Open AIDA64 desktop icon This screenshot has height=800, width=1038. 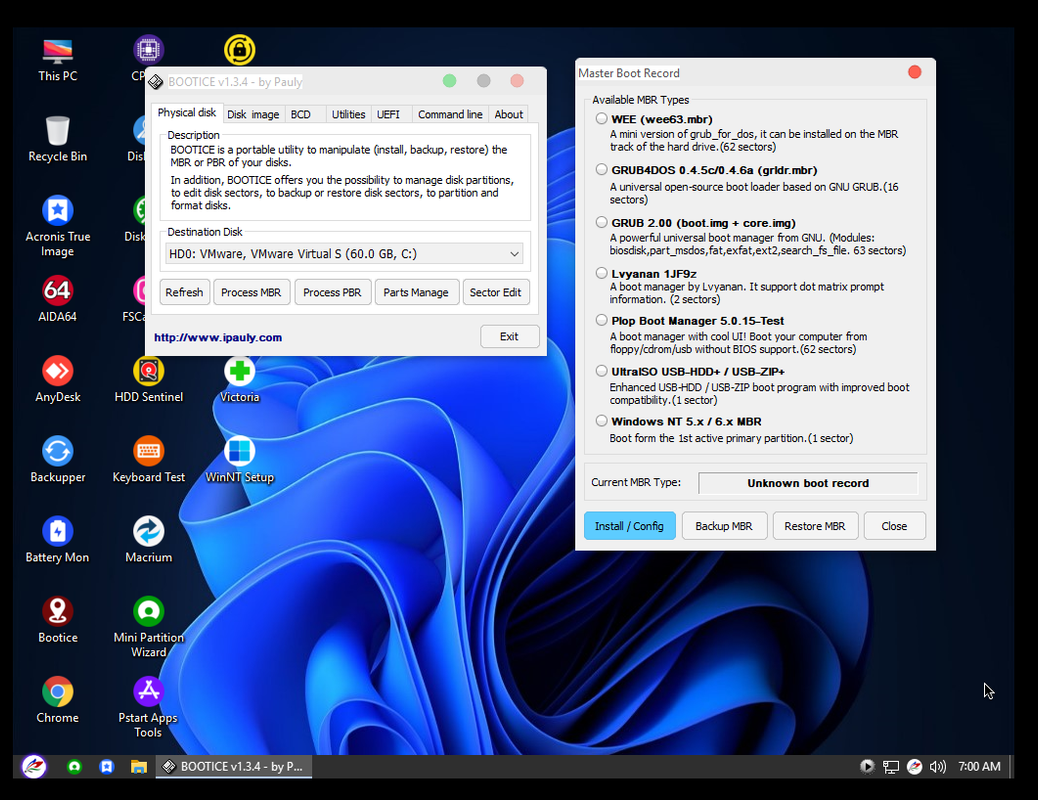pos(58,299)
